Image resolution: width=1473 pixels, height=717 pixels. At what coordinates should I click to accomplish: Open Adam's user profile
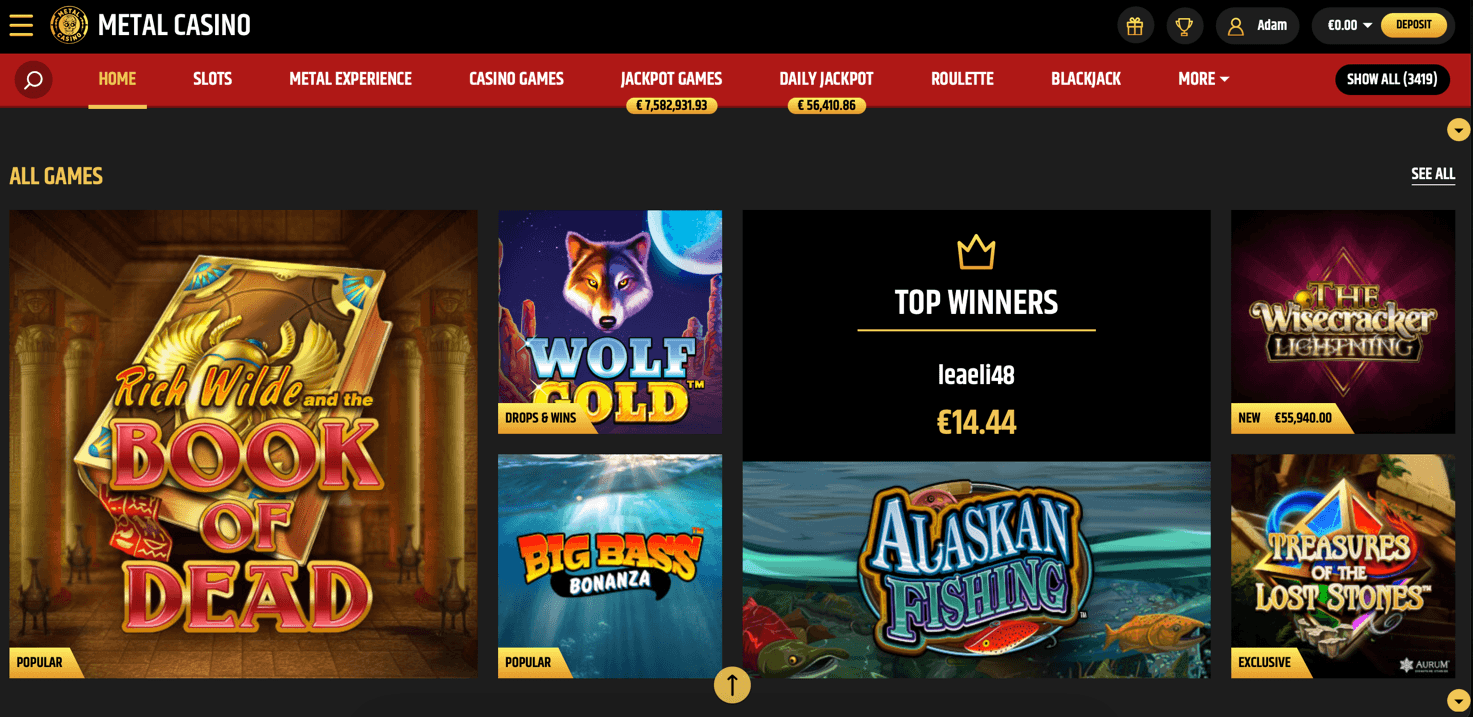[1257, 26]
